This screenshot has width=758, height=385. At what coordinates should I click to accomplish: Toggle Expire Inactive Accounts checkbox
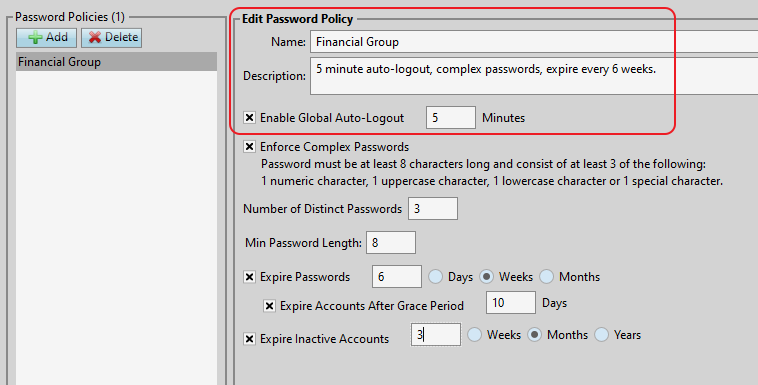[249, 339]
